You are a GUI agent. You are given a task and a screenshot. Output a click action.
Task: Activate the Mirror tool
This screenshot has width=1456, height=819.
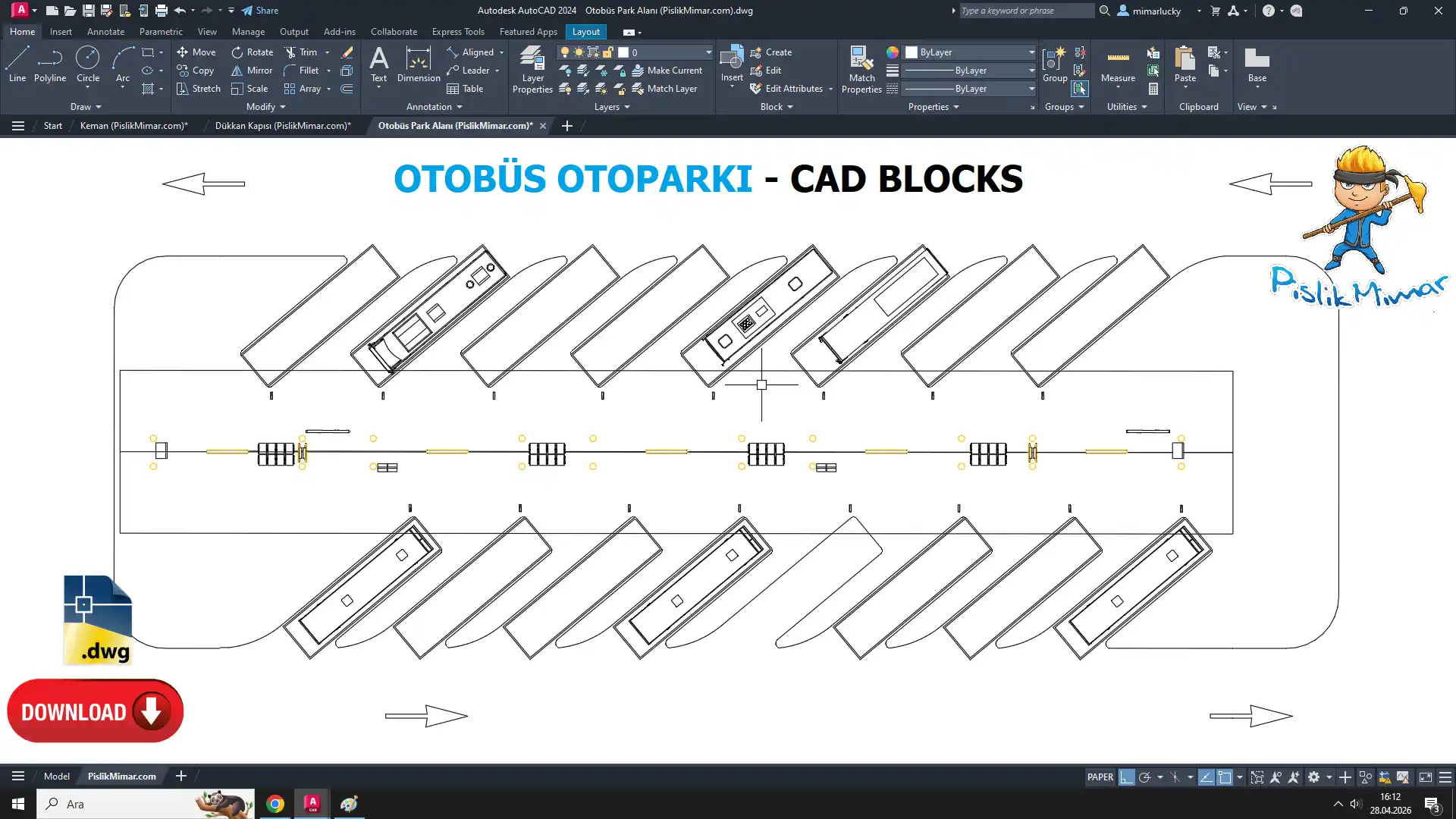coord(252,71)
